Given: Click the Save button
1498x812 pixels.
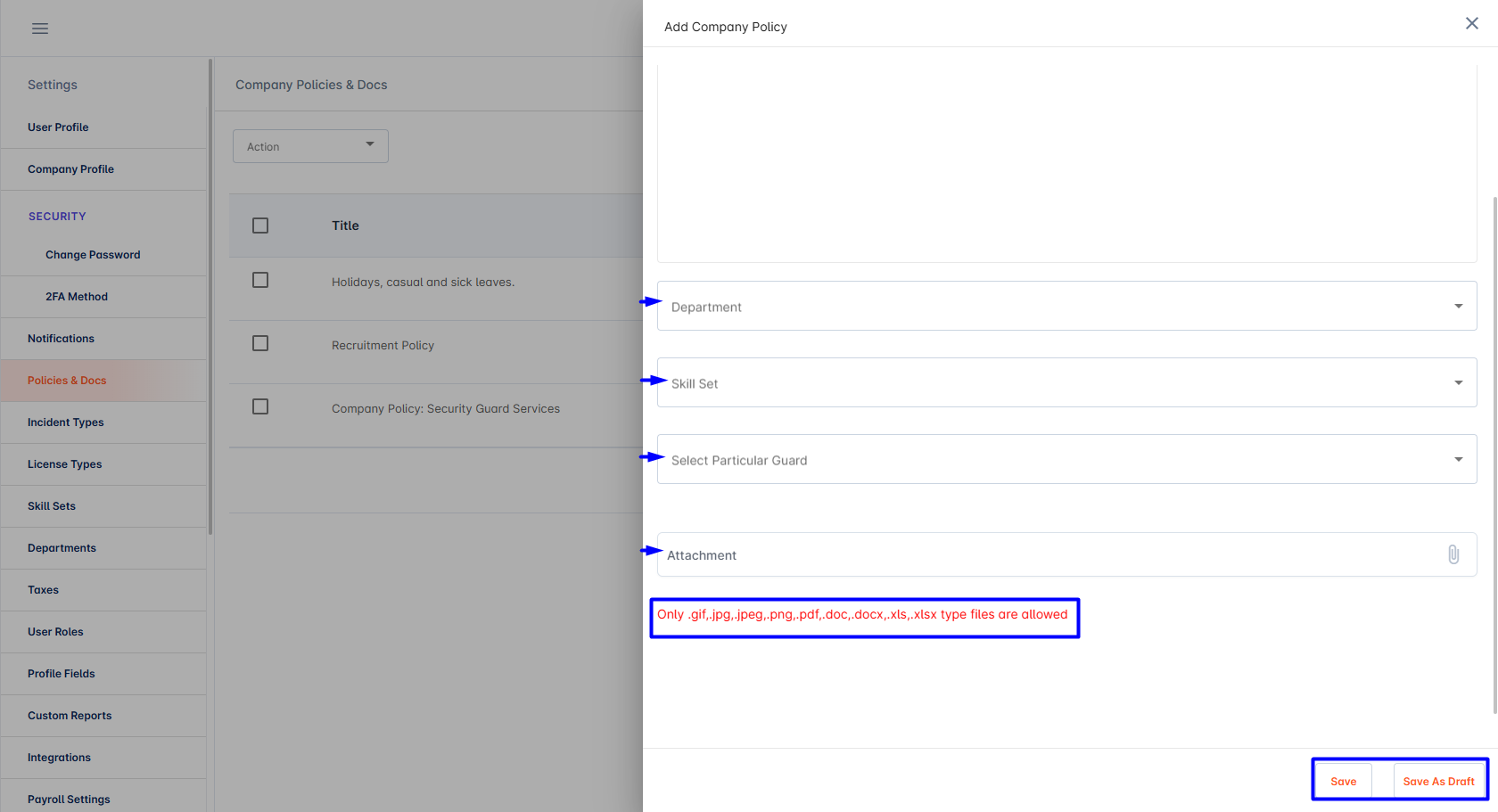Looking at the screenshot, I should pos(1344,781).
